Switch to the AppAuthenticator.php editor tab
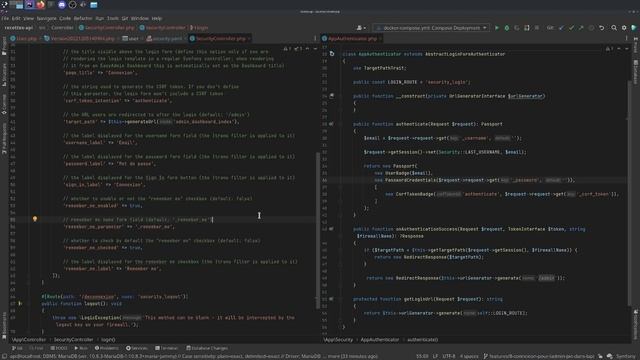 click(353, 38)
